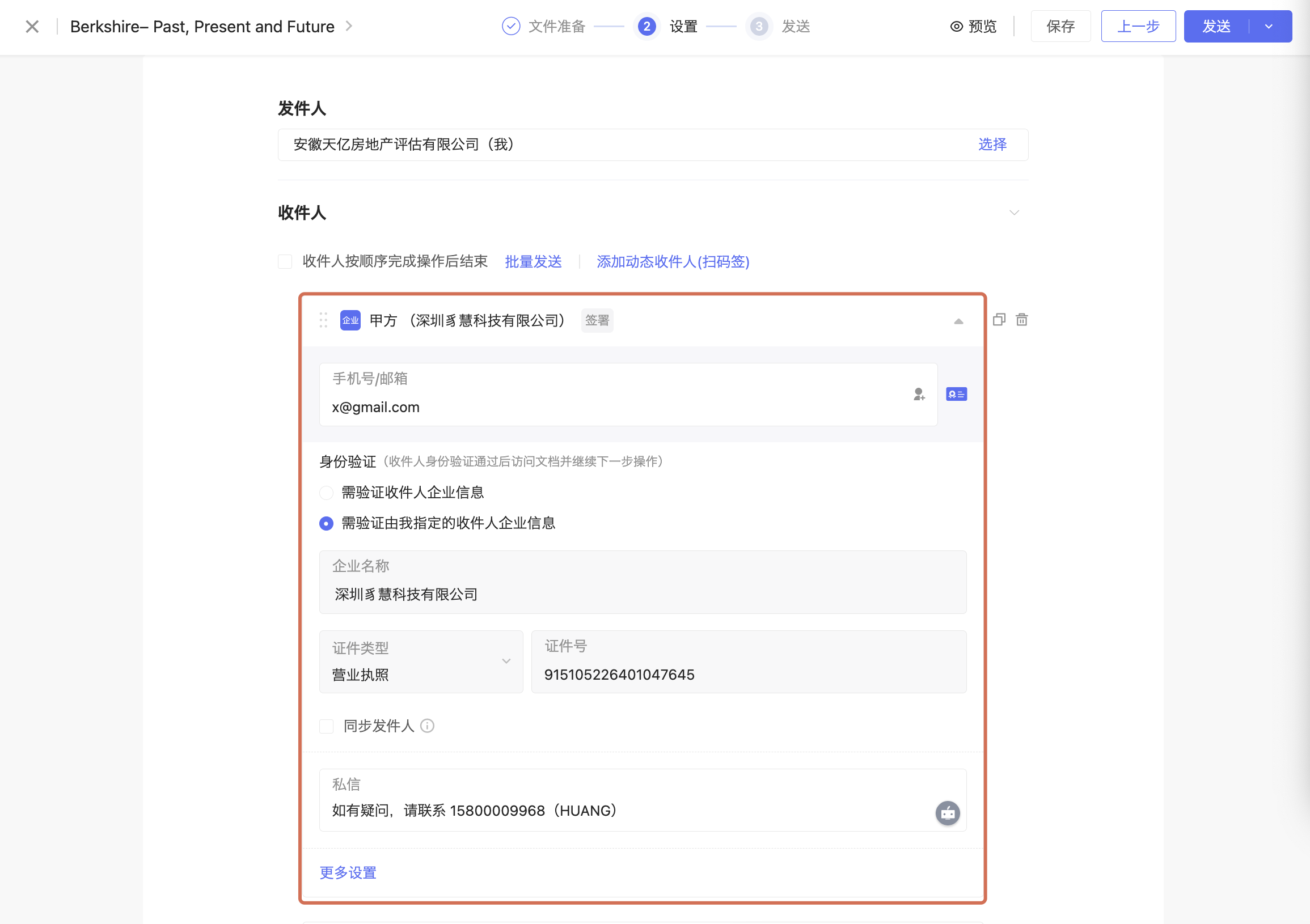Delete the 甲方 recipient with trash icon
The height and width of the screenshot is (924, 1310).
click(x=1021, y=319)
